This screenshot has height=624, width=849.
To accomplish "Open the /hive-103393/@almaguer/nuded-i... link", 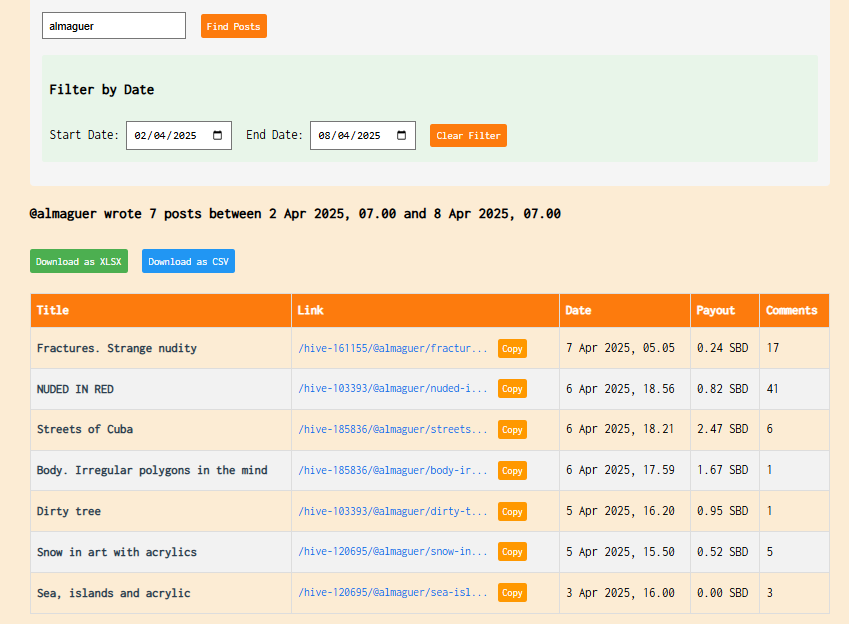I will pyautogui.click(x=393, y=388).
